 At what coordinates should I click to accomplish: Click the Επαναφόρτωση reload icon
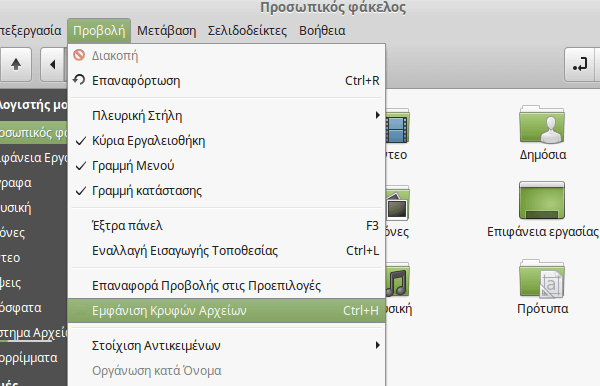(x=79, y=80)
